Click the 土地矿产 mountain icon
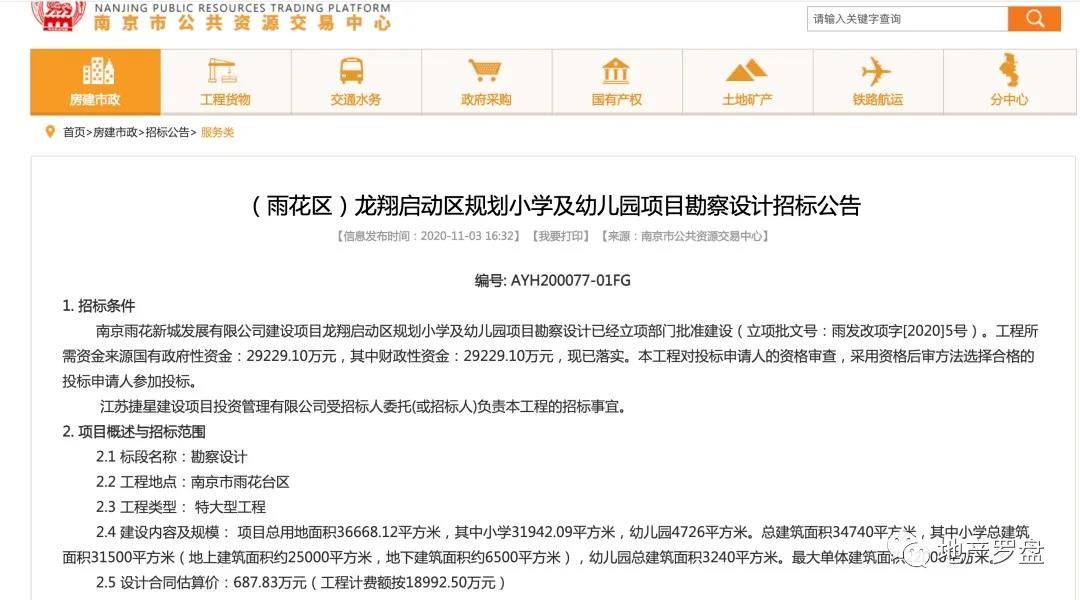Viewport: 1080px width, 600px height. coord(746,71)
